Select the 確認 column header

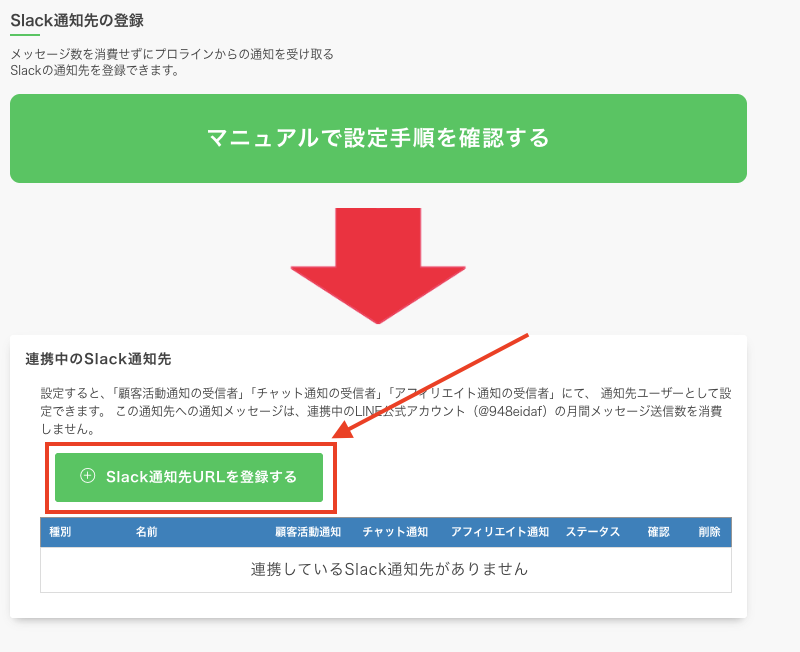(658, 532)
